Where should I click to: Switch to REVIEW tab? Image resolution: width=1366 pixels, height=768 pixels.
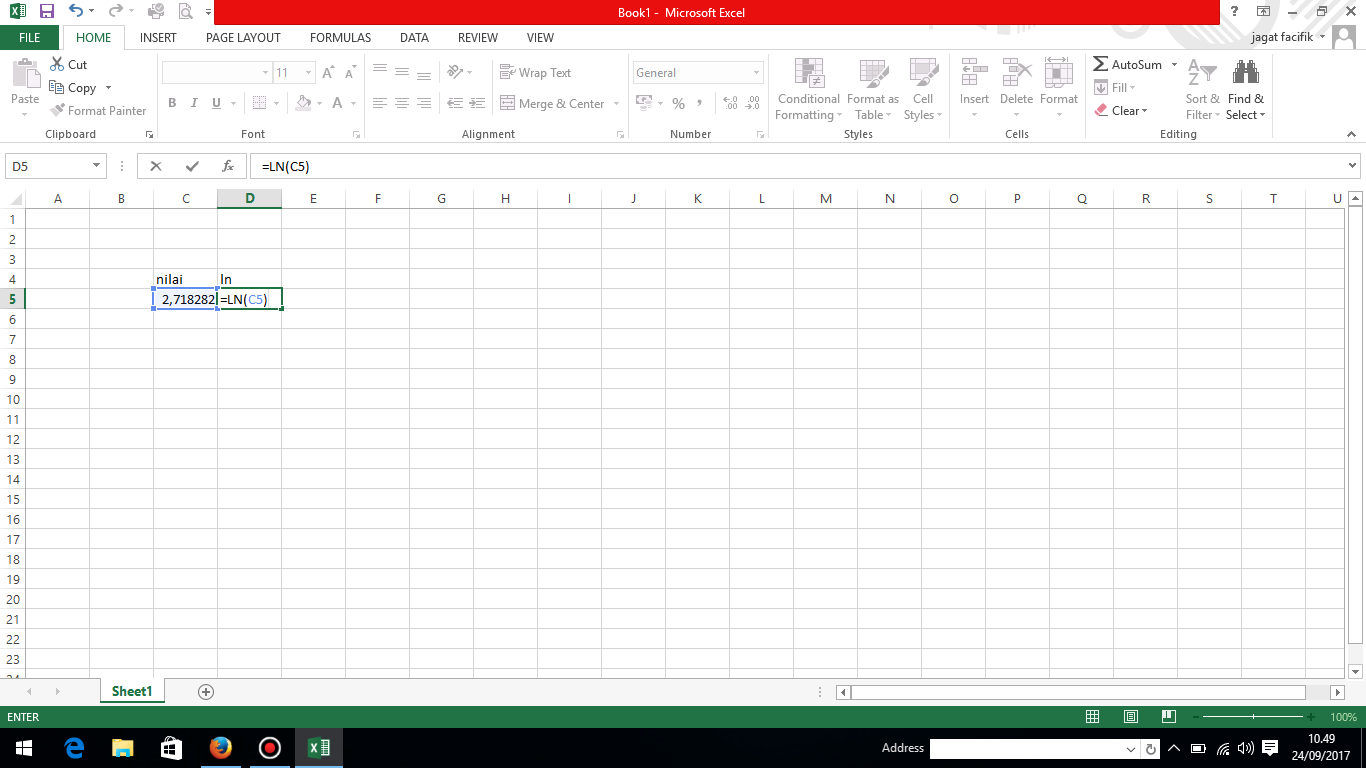[x=477, y=38]
